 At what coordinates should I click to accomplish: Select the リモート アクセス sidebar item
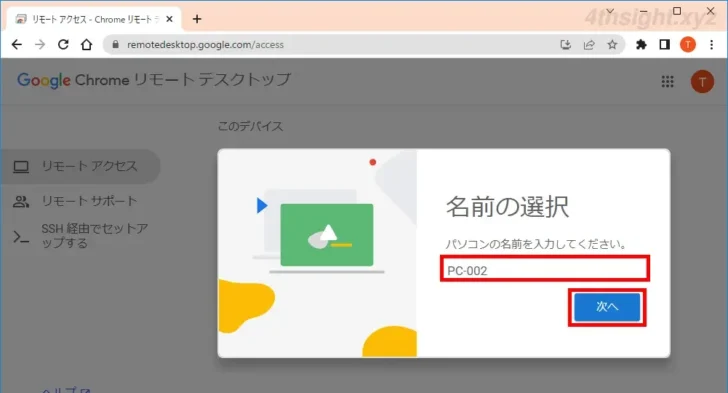click(x=80, y=166)
